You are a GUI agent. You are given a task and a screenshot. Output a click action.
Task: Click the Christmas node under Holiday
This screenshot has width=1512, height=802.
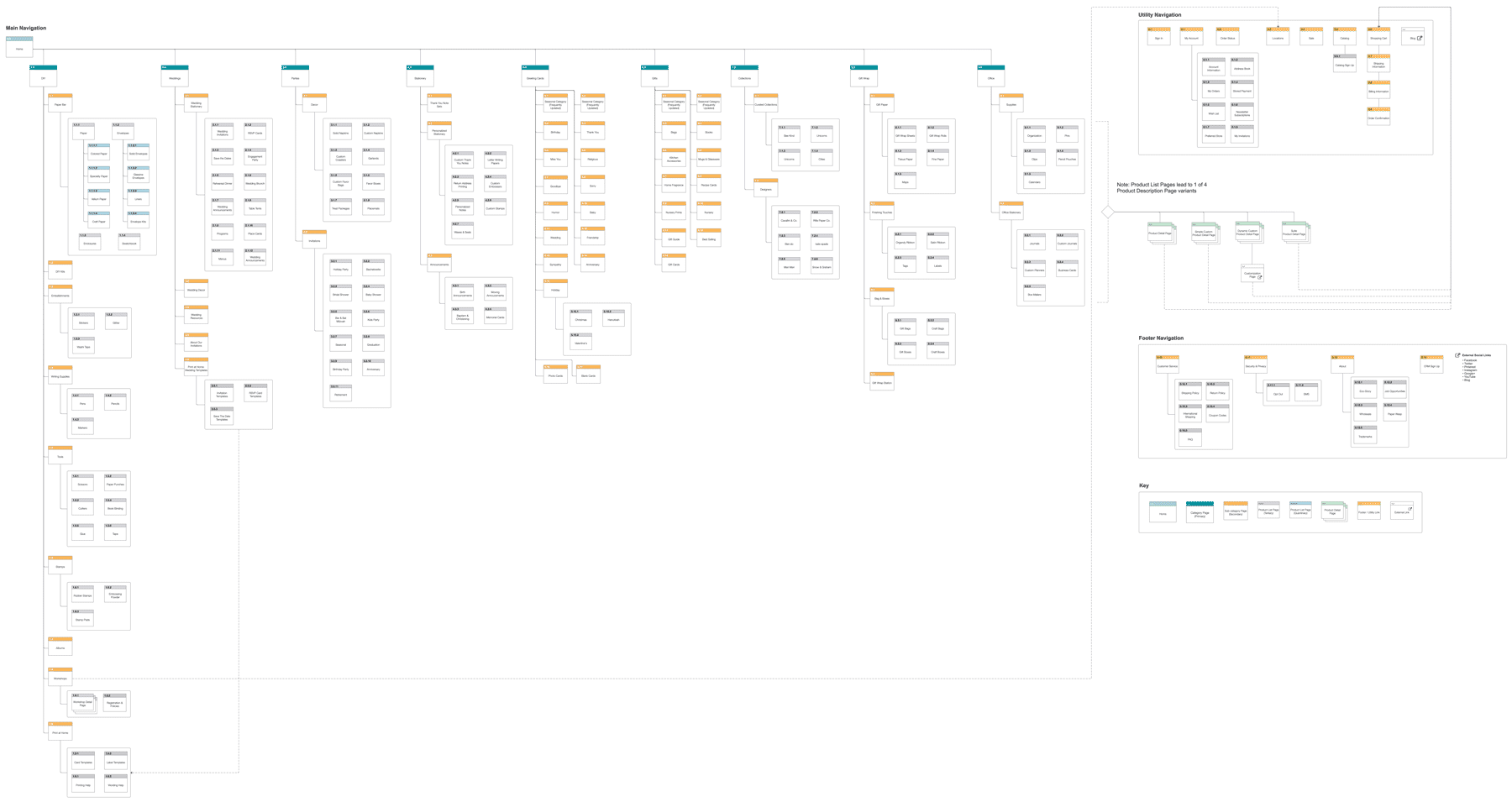point(580,318)
